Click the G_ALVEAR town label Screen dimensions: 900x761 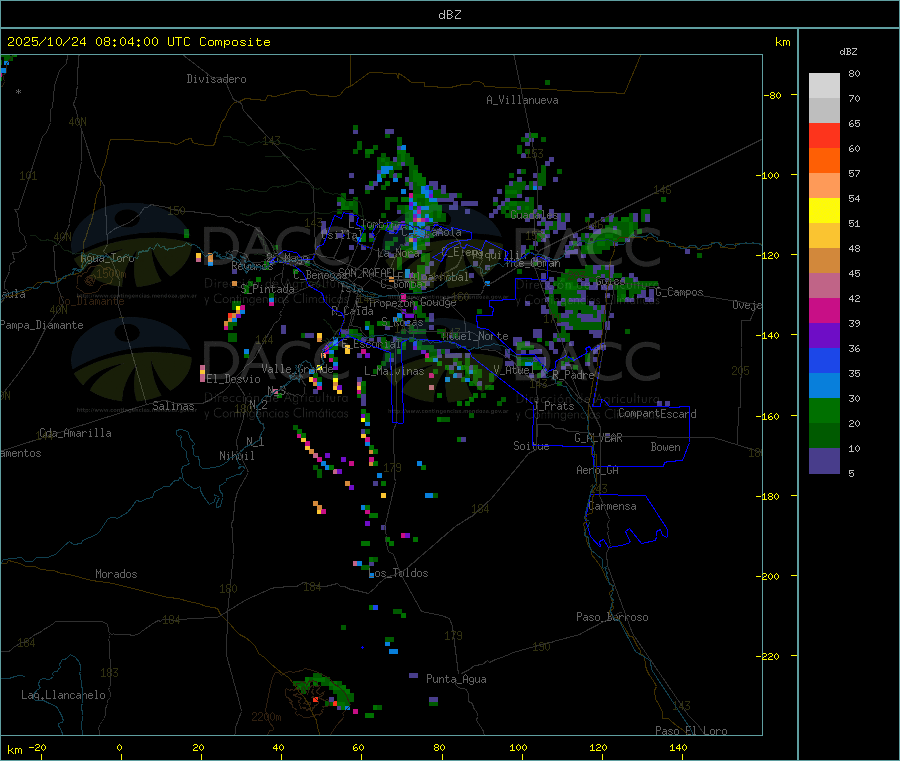point(598,438)
